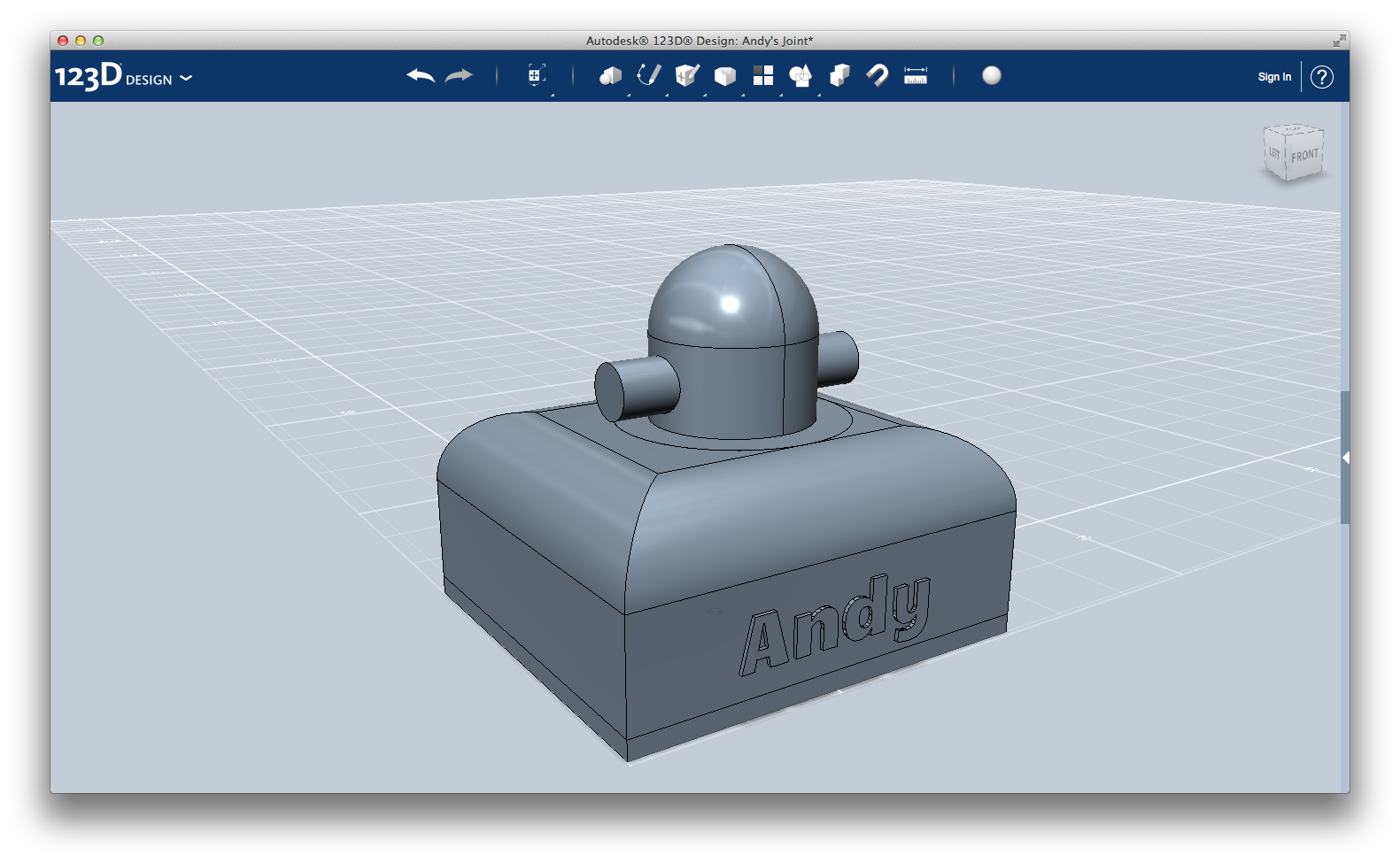Image resolution: width=1400 pixels, height=863 pixels.
Task: Open the Material sphere tool
Action: click(x=992, y=76)
